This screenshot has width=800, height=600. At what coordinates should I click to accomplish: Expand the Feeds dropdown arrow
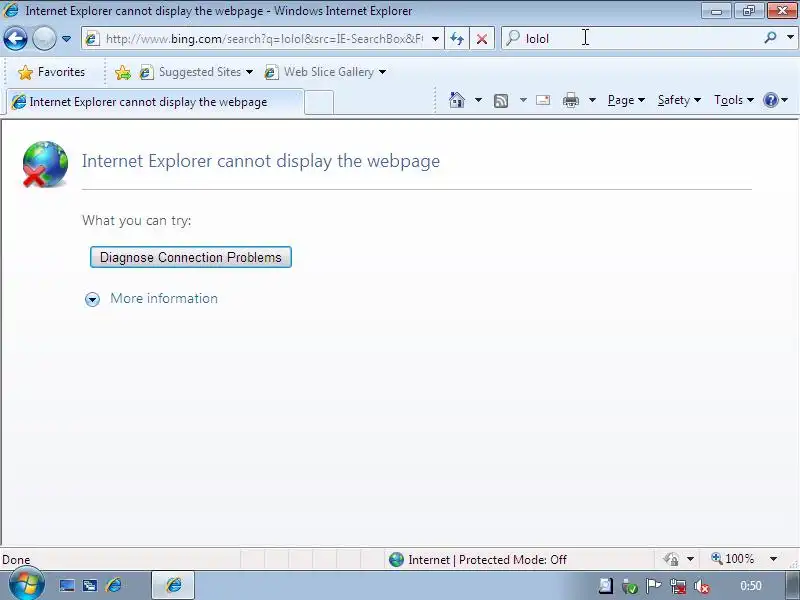coord(523,100)
